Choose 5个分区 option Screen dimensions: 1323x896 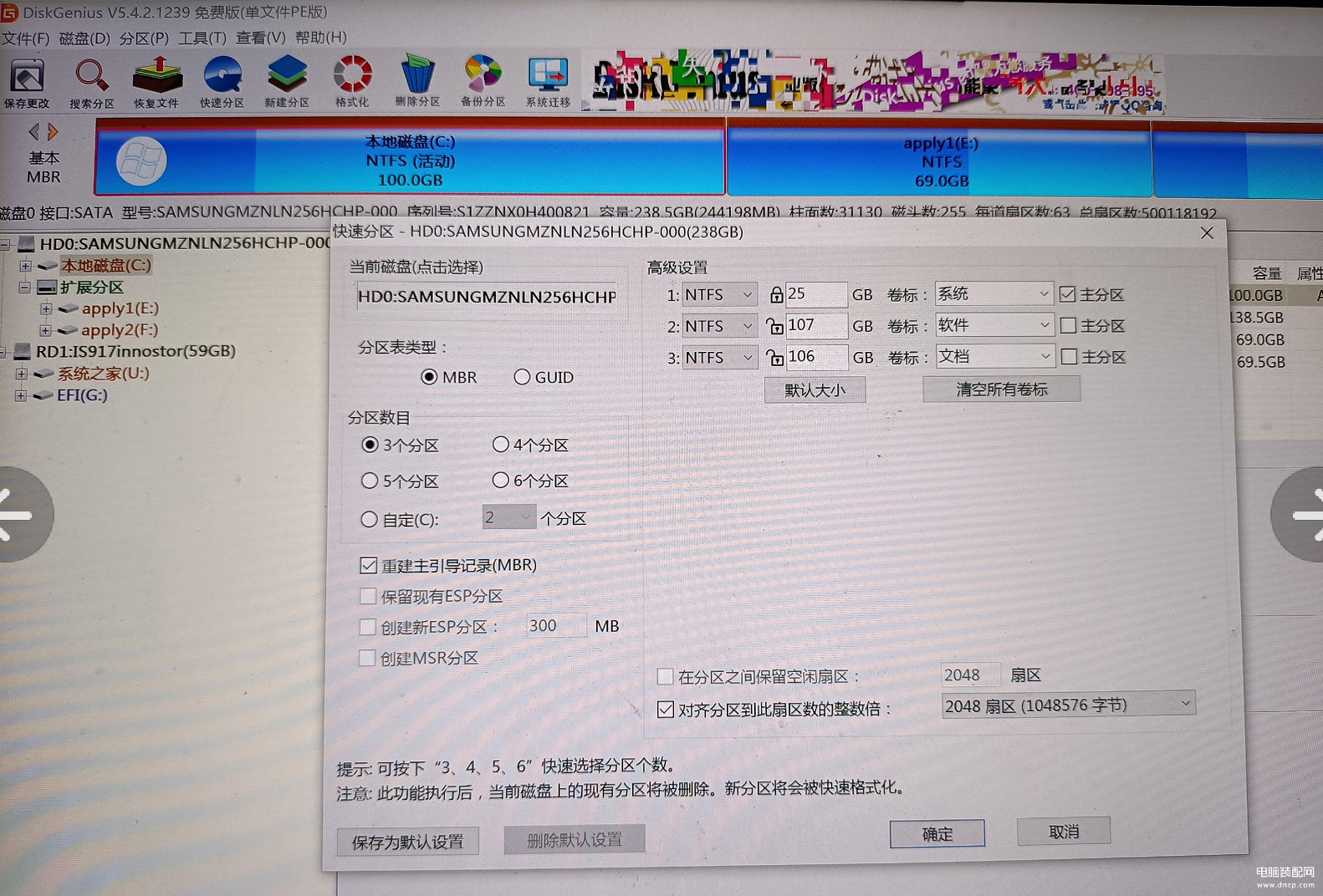pyautogui.click(x=370, y=481)
